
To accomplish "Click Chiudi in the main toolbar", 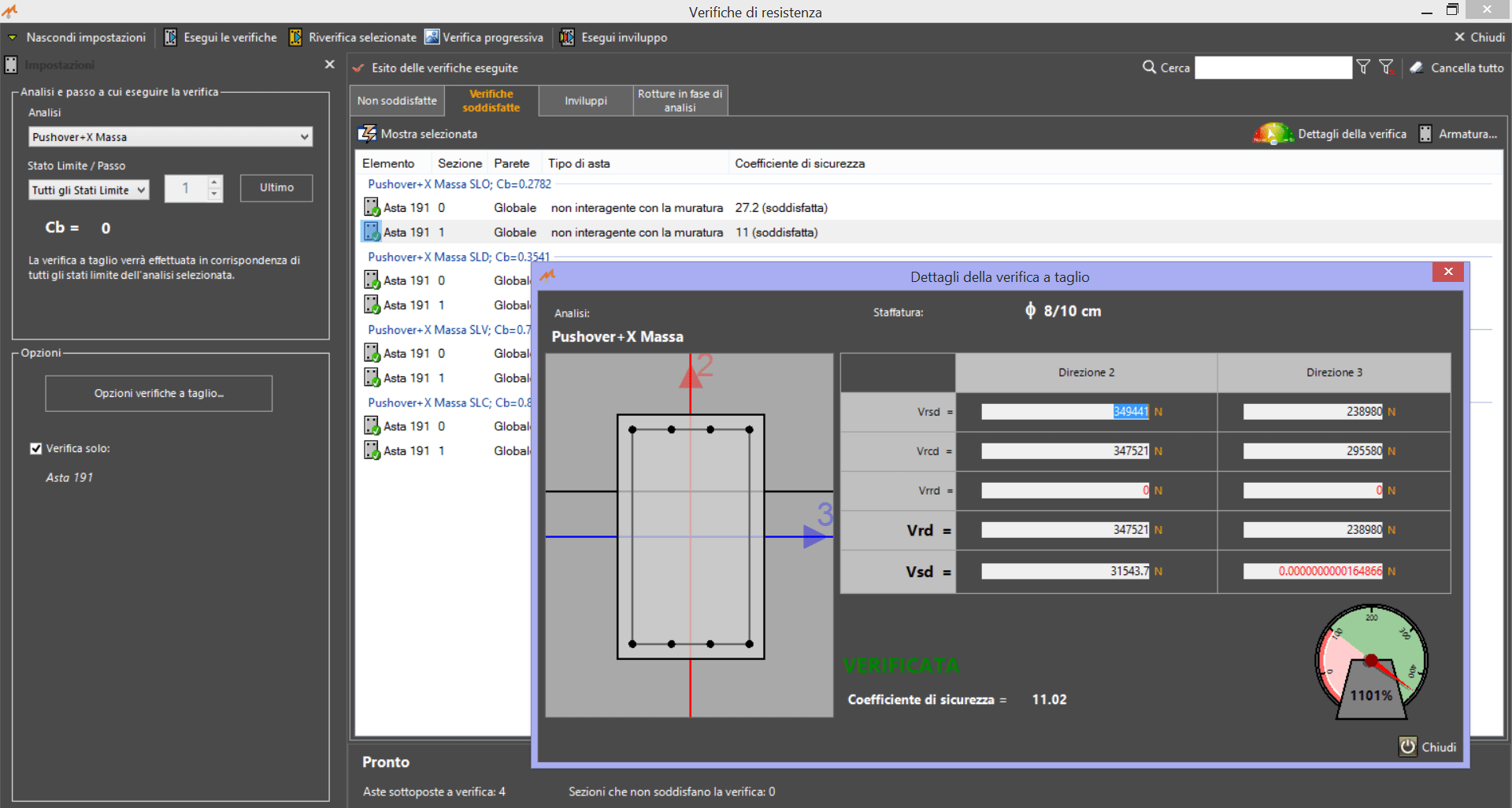I will (x=1480, y=37).
